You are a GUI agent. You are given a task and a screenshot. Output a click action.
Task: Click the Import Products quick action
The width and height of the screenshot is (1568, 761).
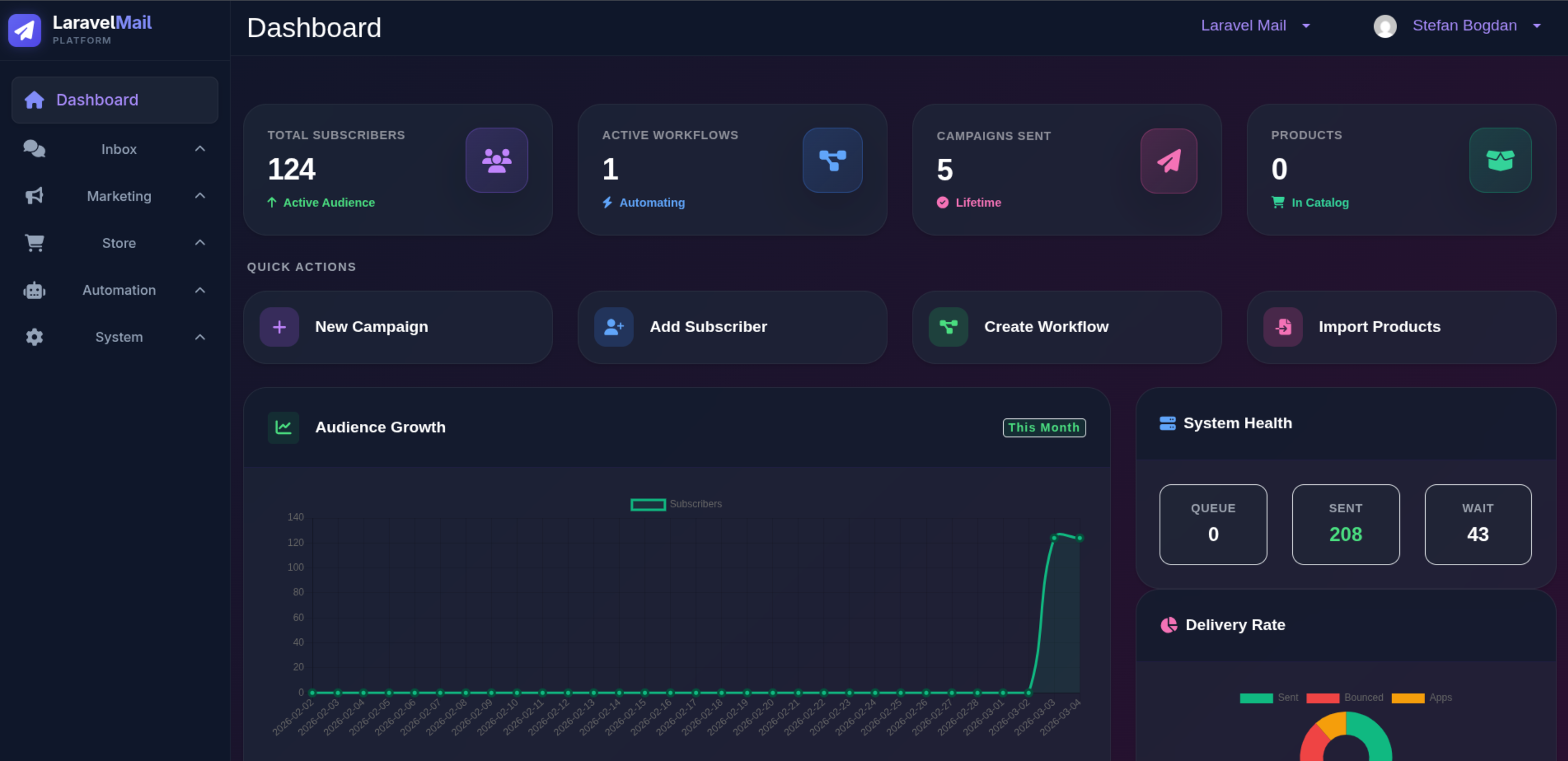1401,327
